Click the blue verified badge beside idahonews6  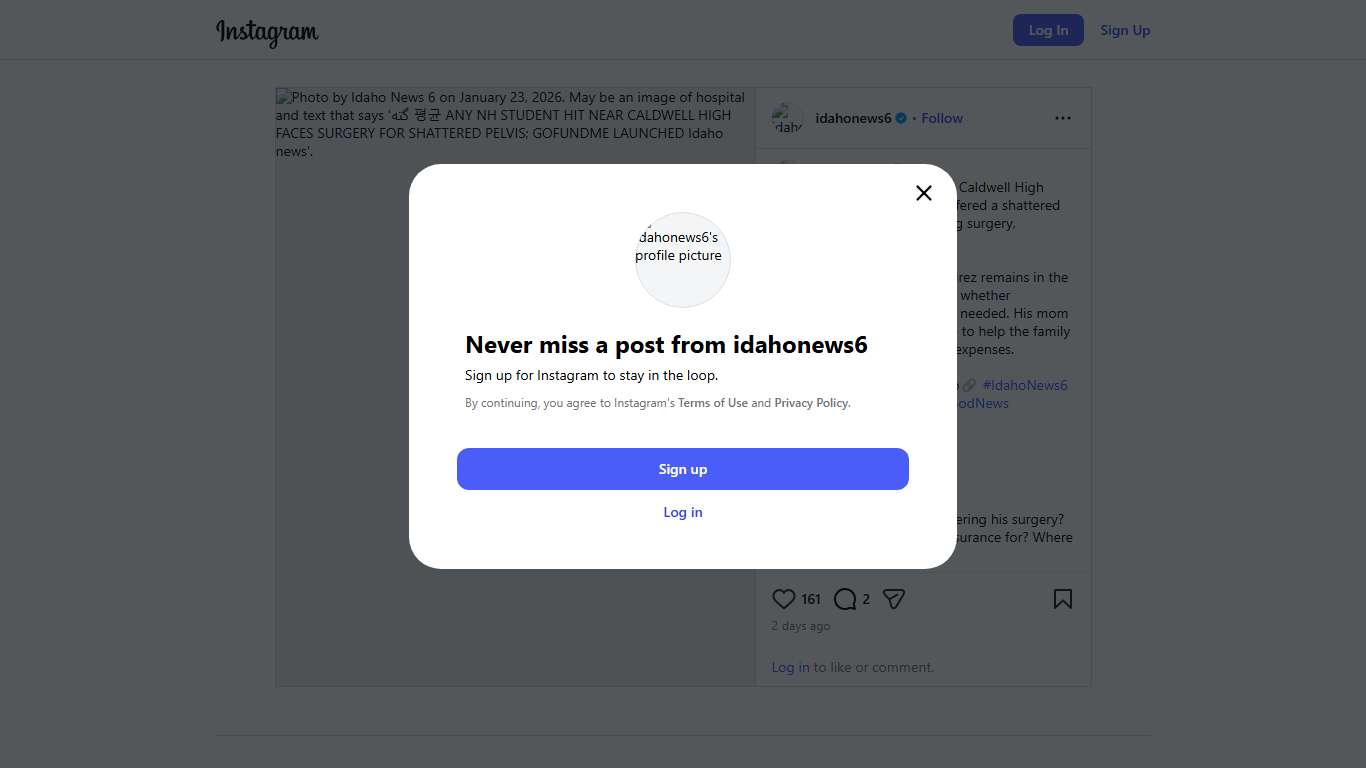[x=901, y=118]
